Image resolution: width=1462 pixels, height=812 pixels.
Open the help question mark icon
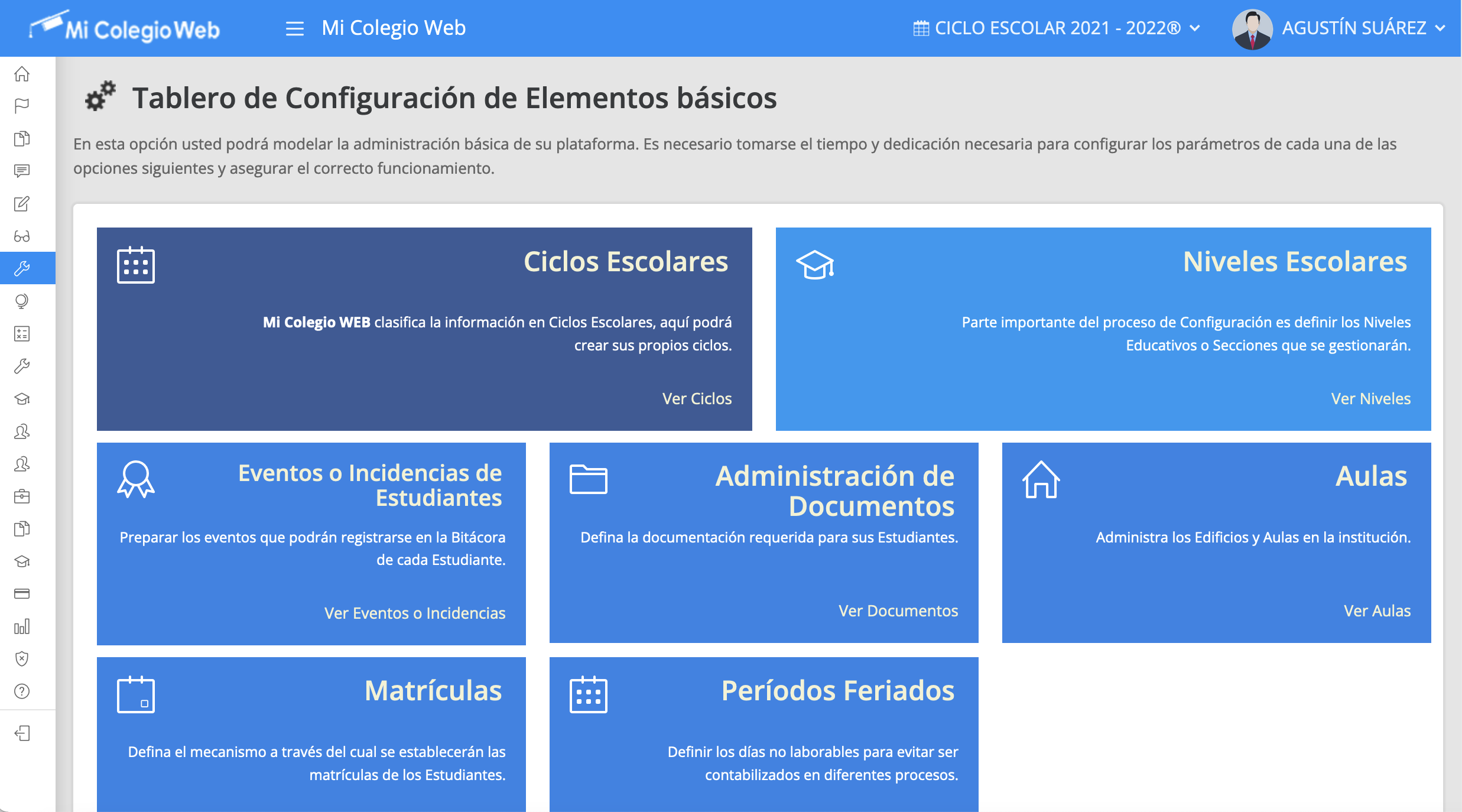(x=22, y=691)
